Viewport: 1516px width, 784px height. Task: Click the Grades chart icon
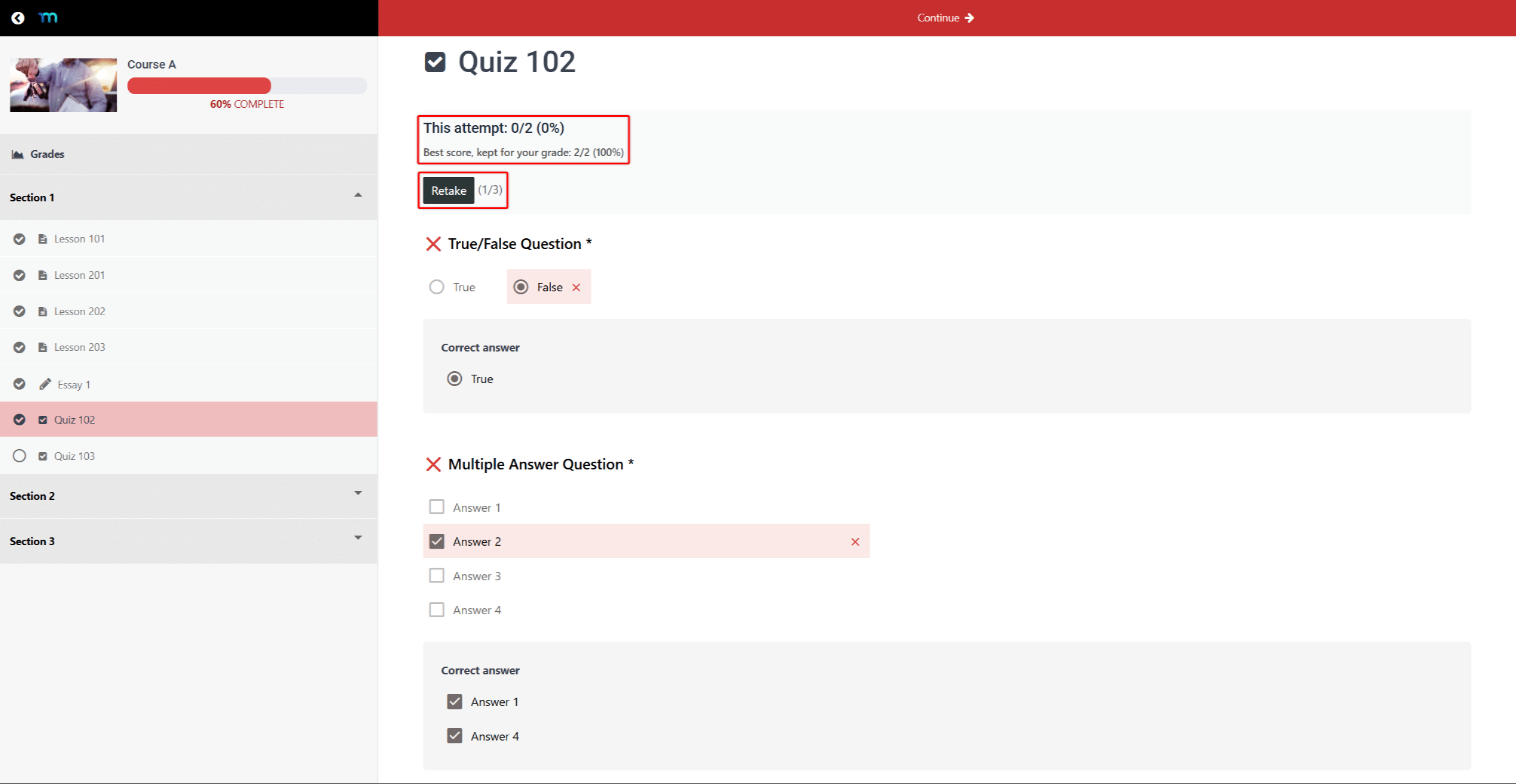tap(18, 154)
